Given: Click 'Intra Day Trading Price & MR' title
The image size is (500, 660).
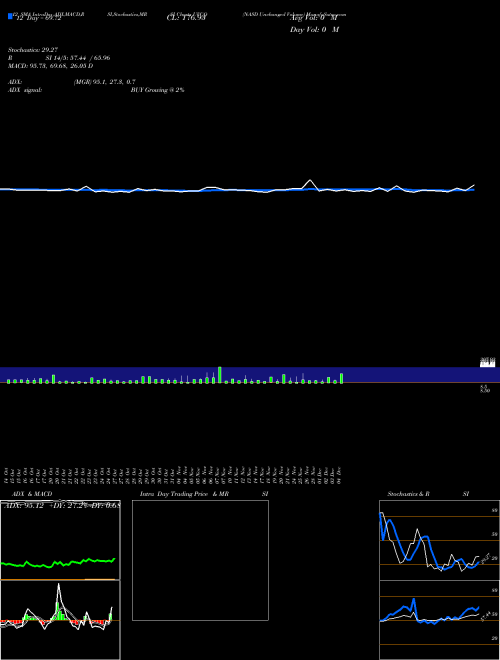Looking at the screenshot, I should click(x=184, y=494).
